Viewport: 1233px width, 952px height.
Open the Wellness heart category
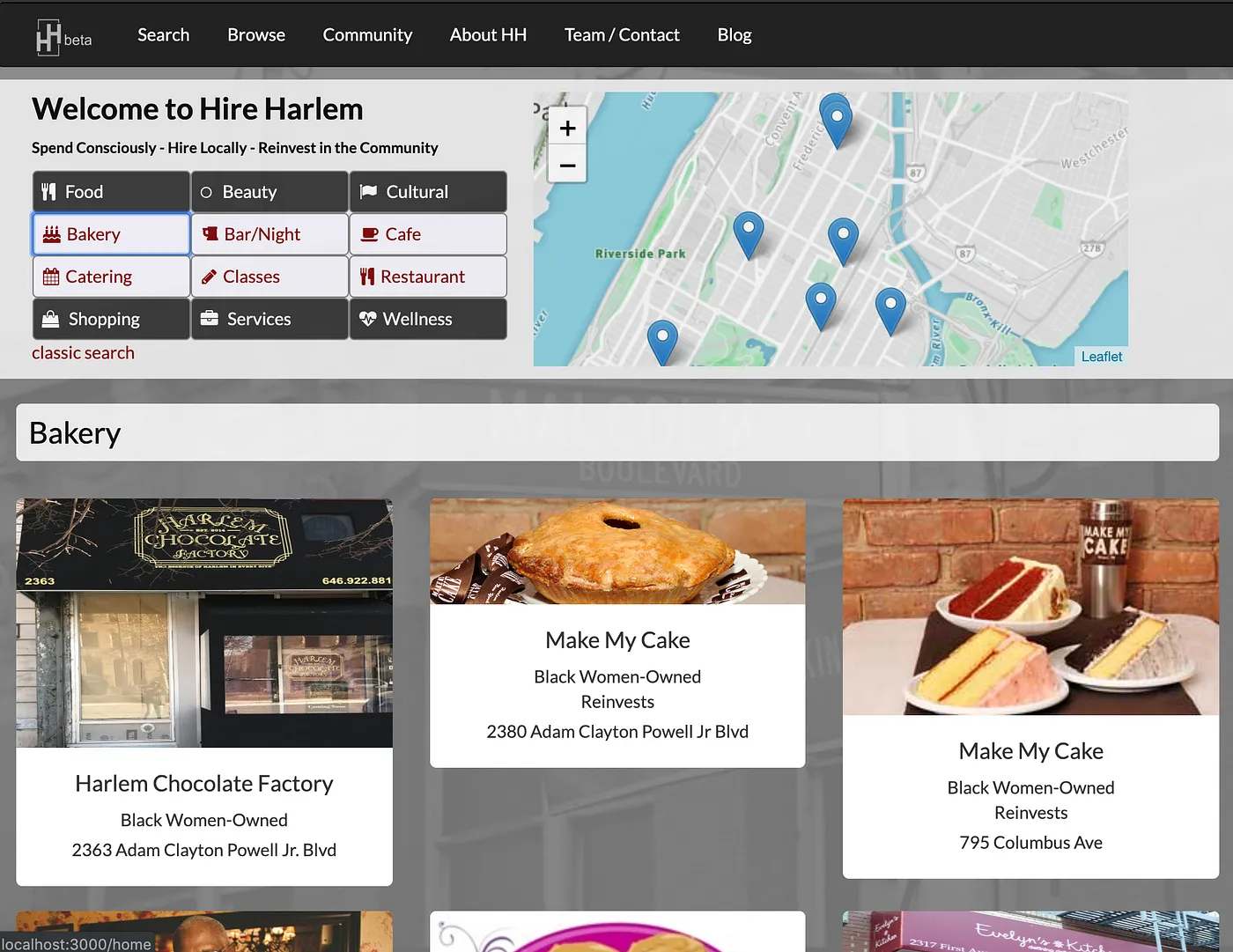[x=428, y=319]
